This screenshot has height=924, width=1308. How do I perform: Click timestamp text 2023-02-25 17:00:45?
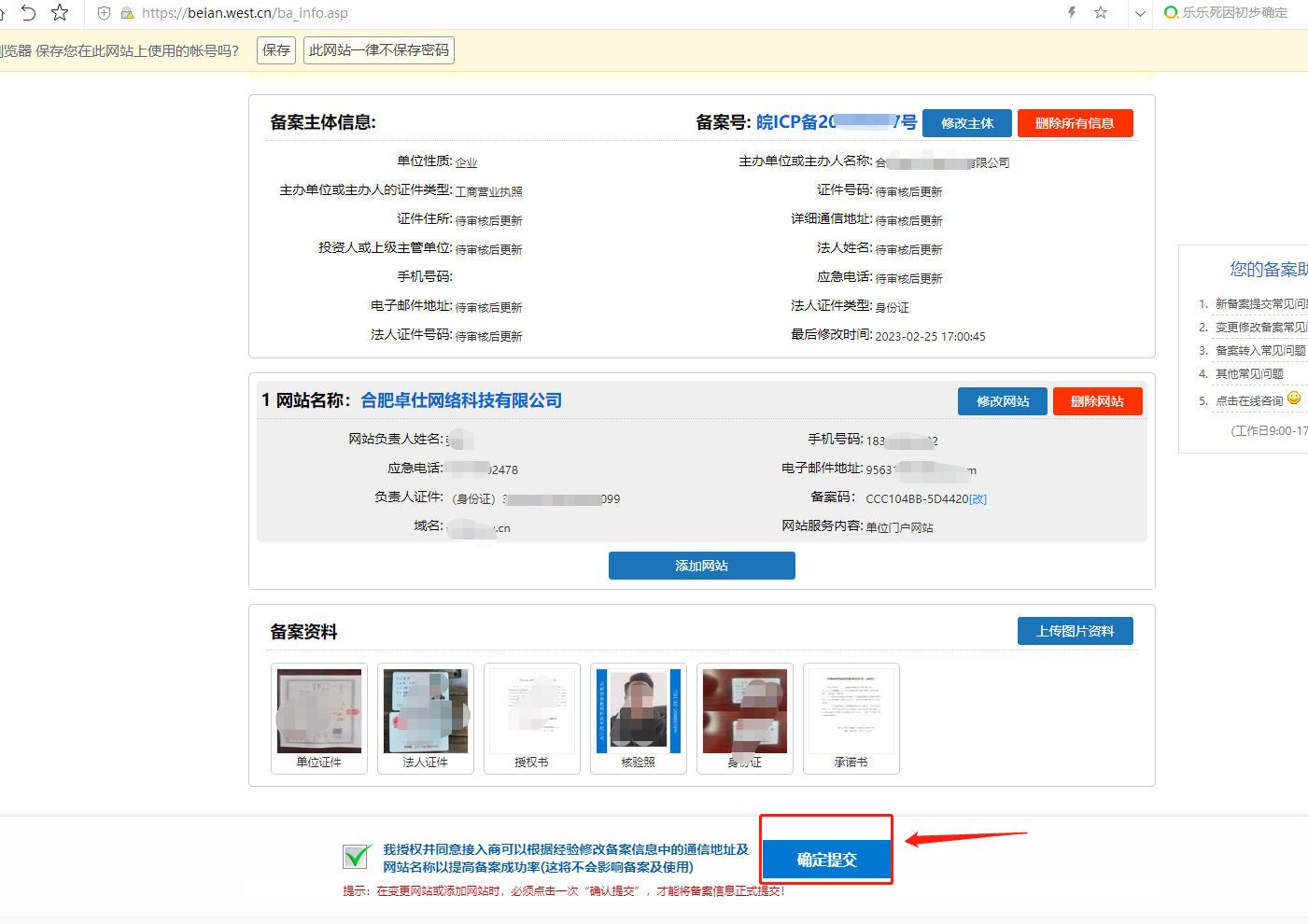click(x=930, y=337)
